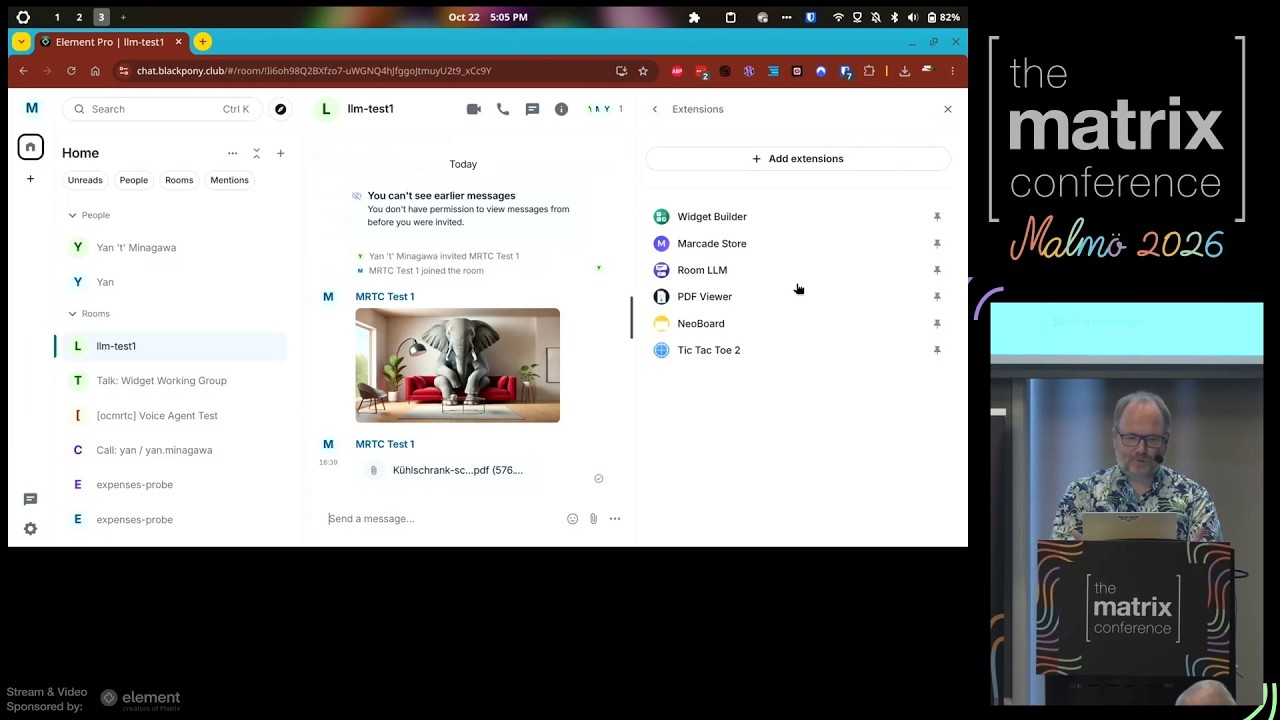Open the Widget Builder extension
1280x720 pixels.
point(712,217)
